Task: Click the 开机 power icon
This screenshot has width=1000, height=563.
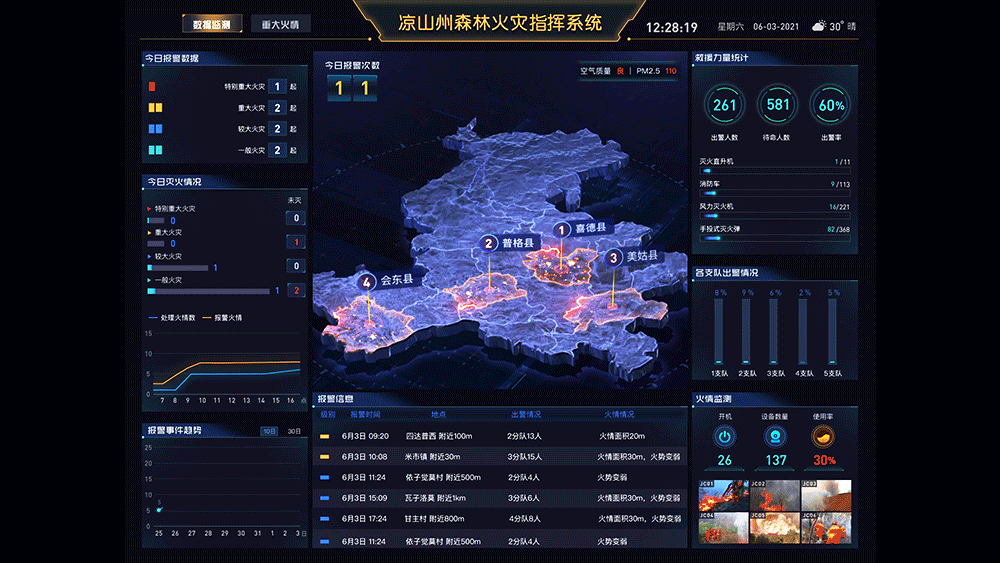Action: pyautogui.click(x=724, y=437)
